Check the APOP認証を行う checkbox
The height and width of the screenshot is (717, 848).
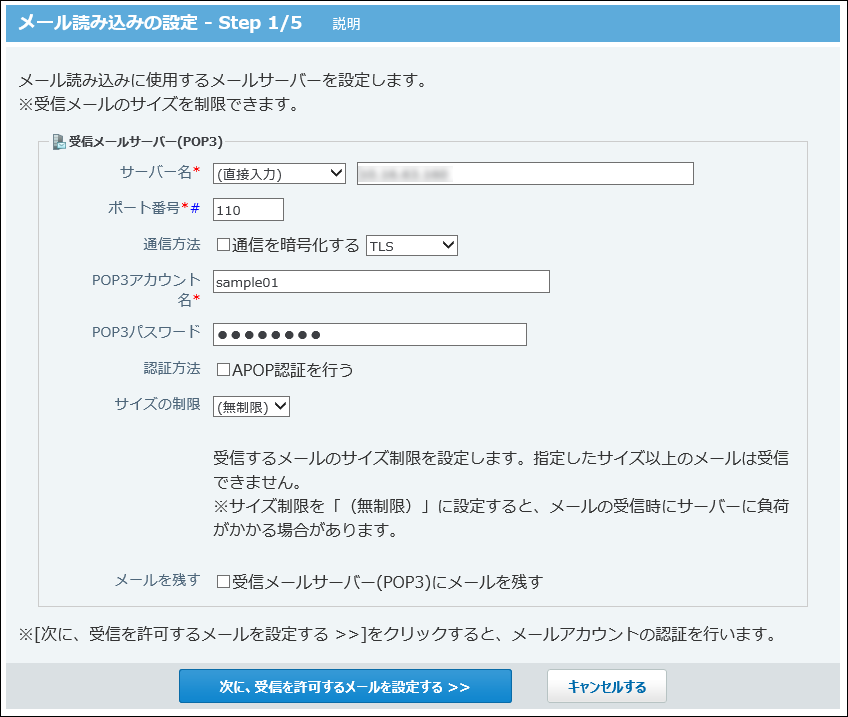pyautogui.click(x=223, y=370)
